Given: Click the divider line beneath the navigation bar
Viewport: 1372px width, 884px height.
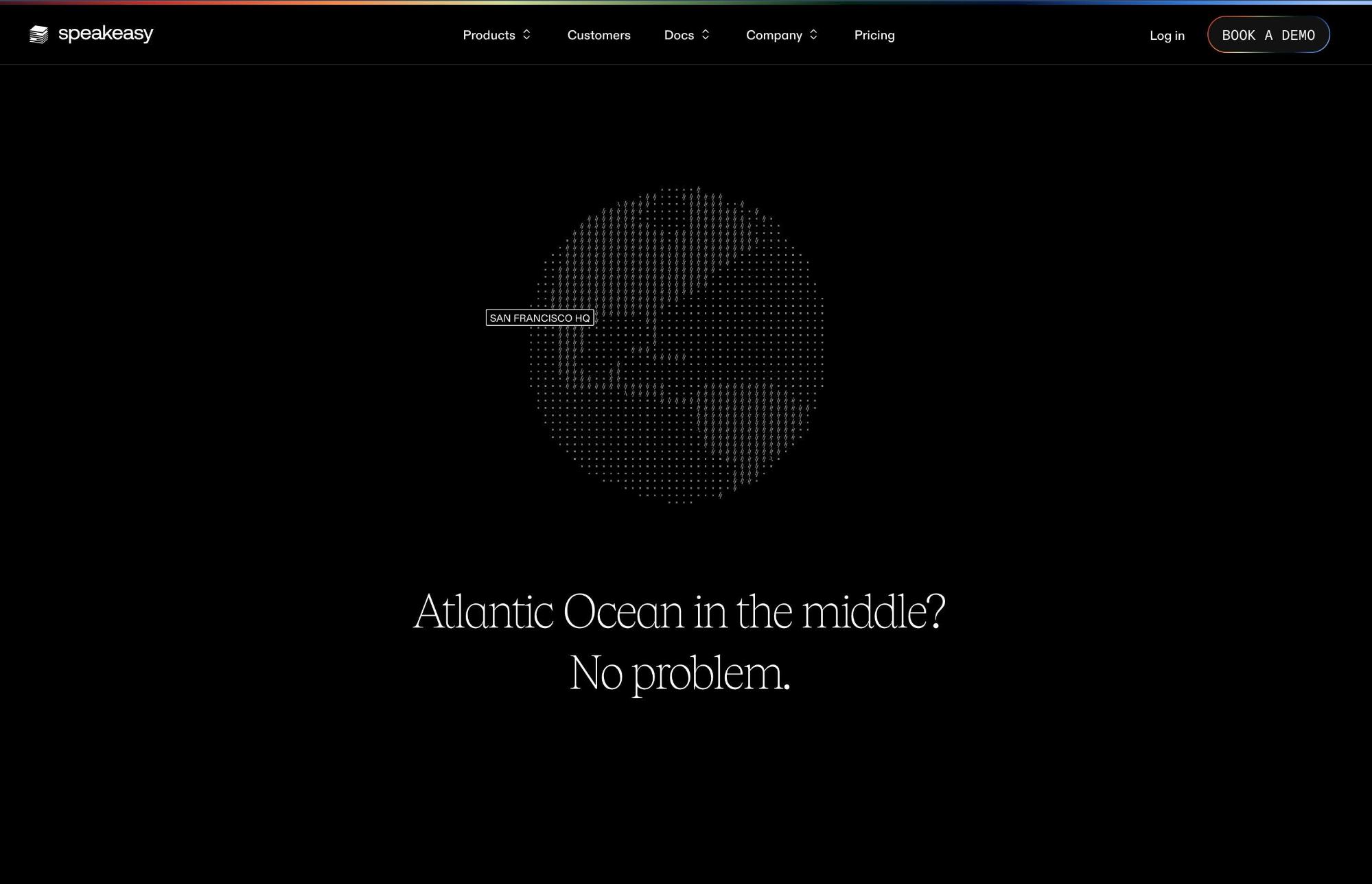Looking at the screenshot, I should click(x=686, y=65).
